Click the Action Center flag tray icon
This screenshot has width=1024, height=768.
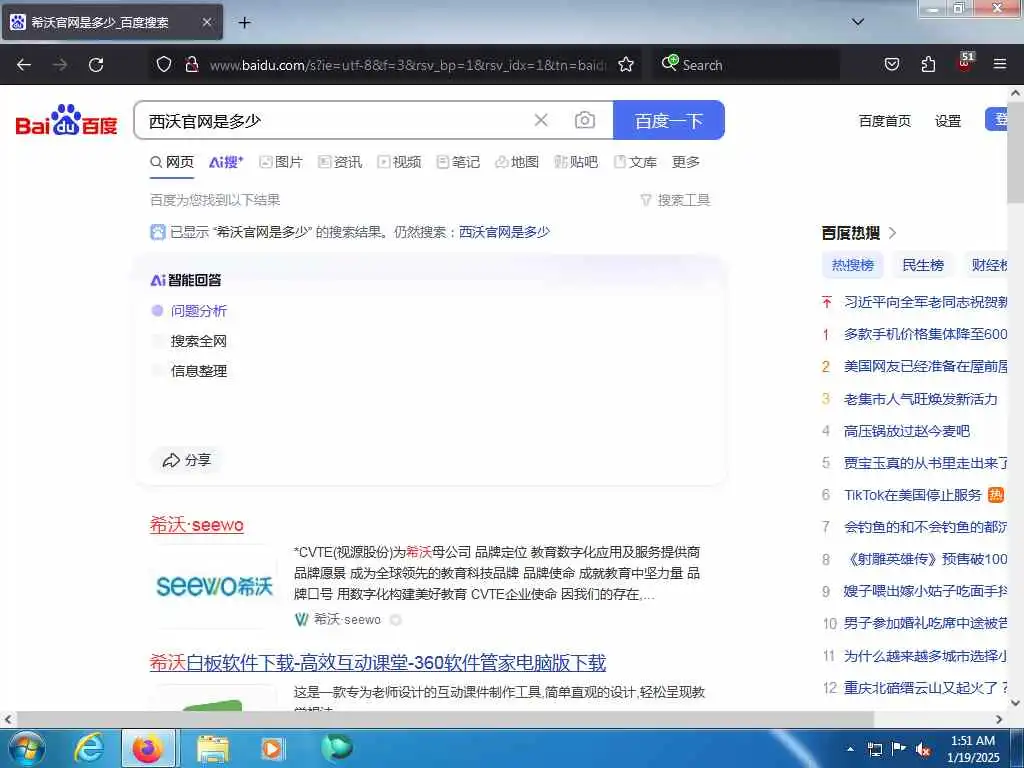click(x=899, y=749)
